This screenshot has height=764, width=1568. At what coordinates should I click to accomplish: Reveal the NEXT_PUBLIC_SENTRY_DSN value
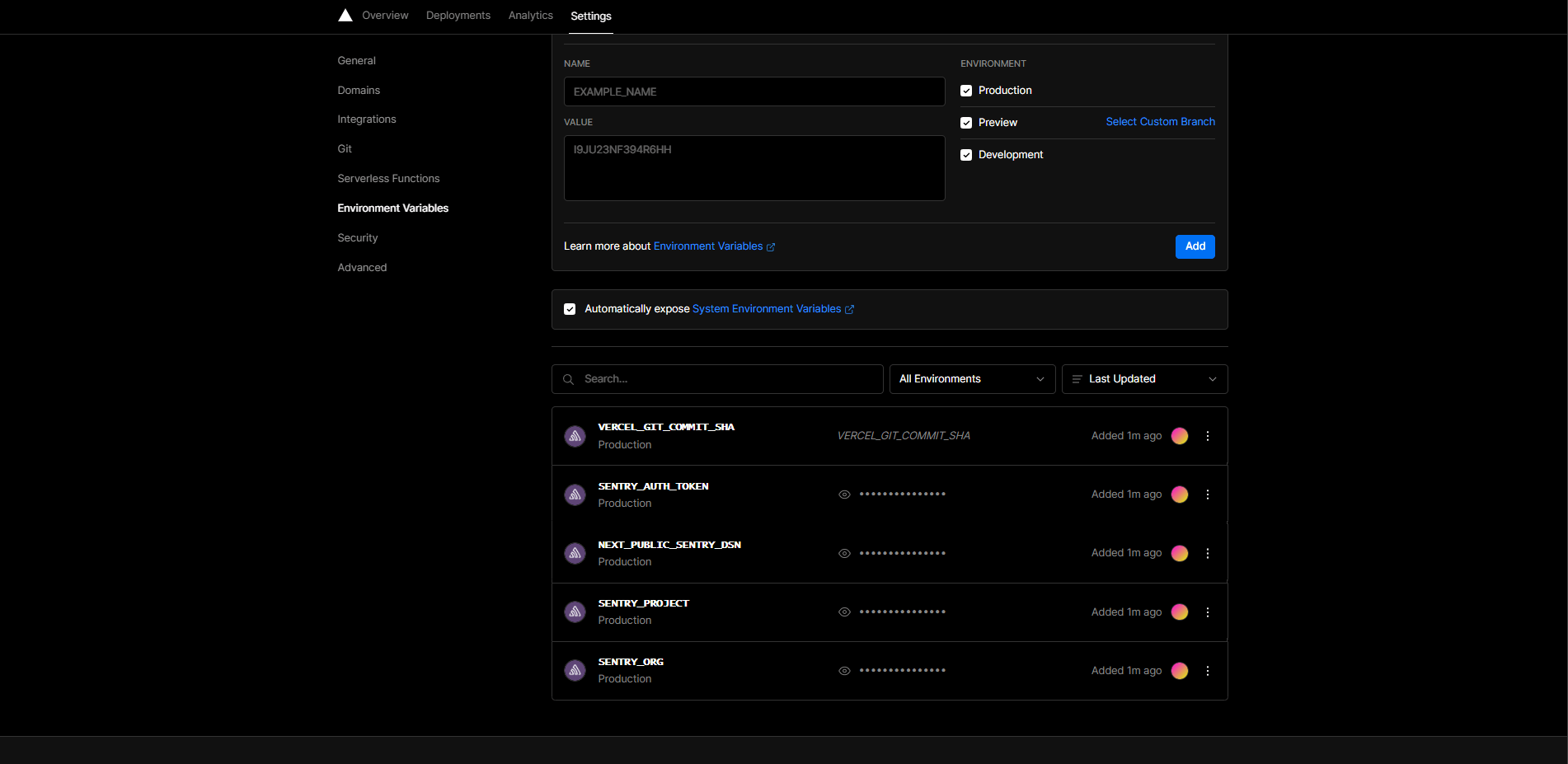(844, 553)
